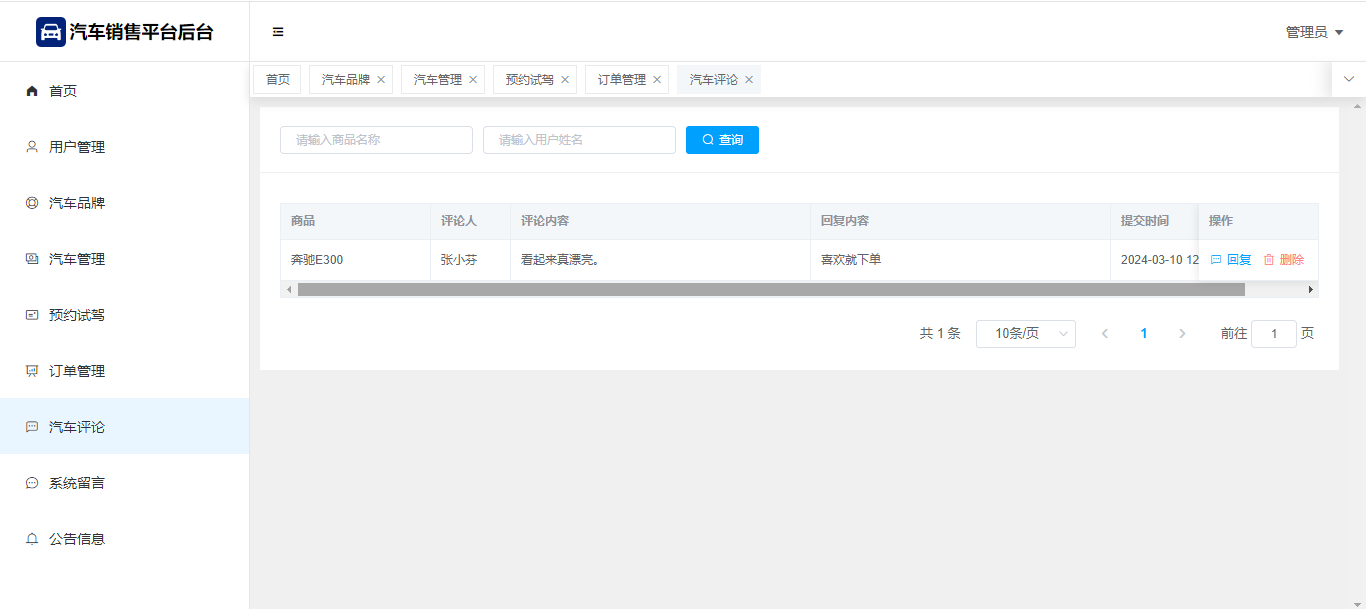
Task: Click the 评论人 column header
Action: (470, 221)
